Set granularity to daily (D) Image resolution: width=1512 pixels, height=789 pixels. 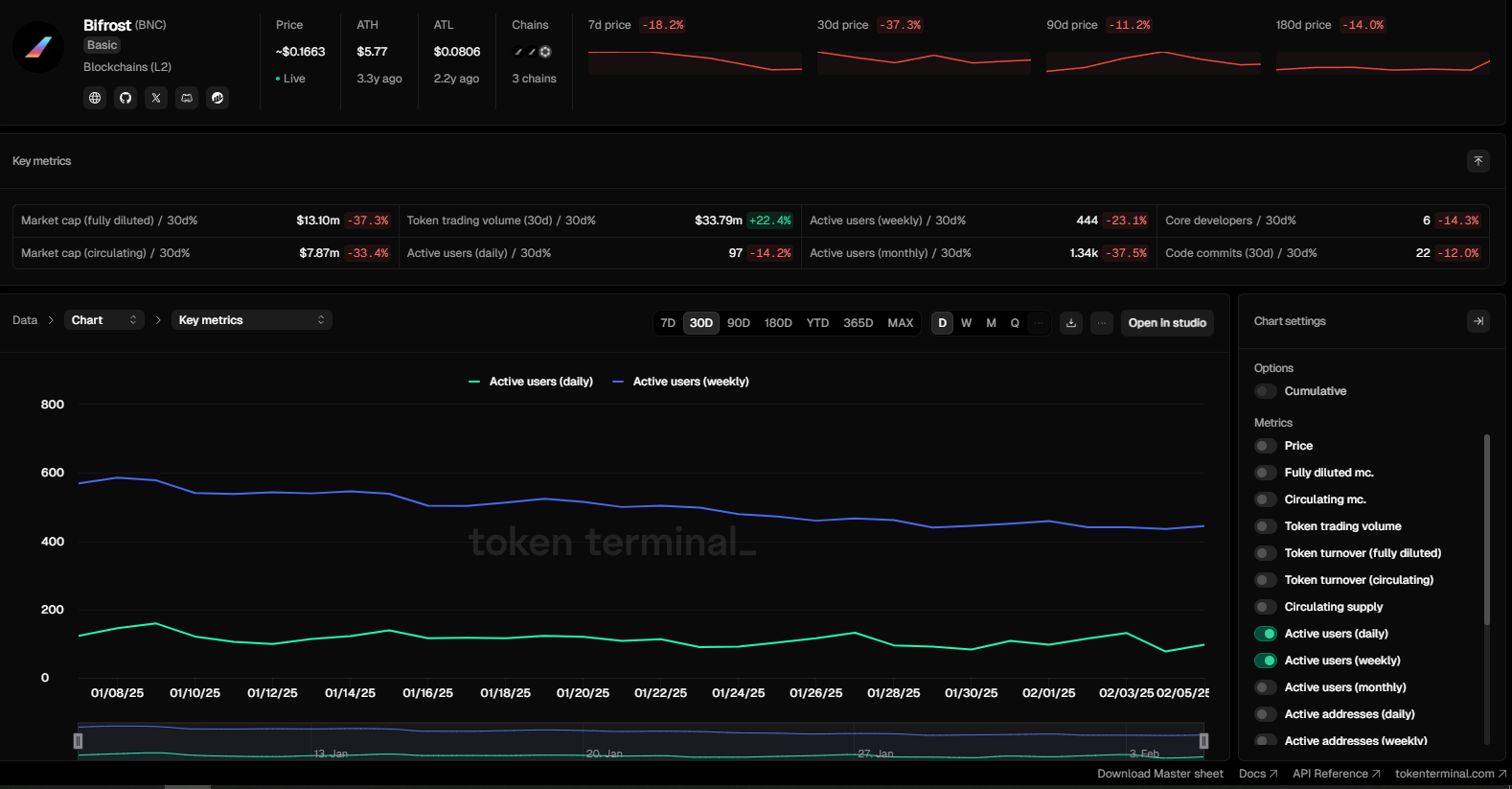point(943,323)
